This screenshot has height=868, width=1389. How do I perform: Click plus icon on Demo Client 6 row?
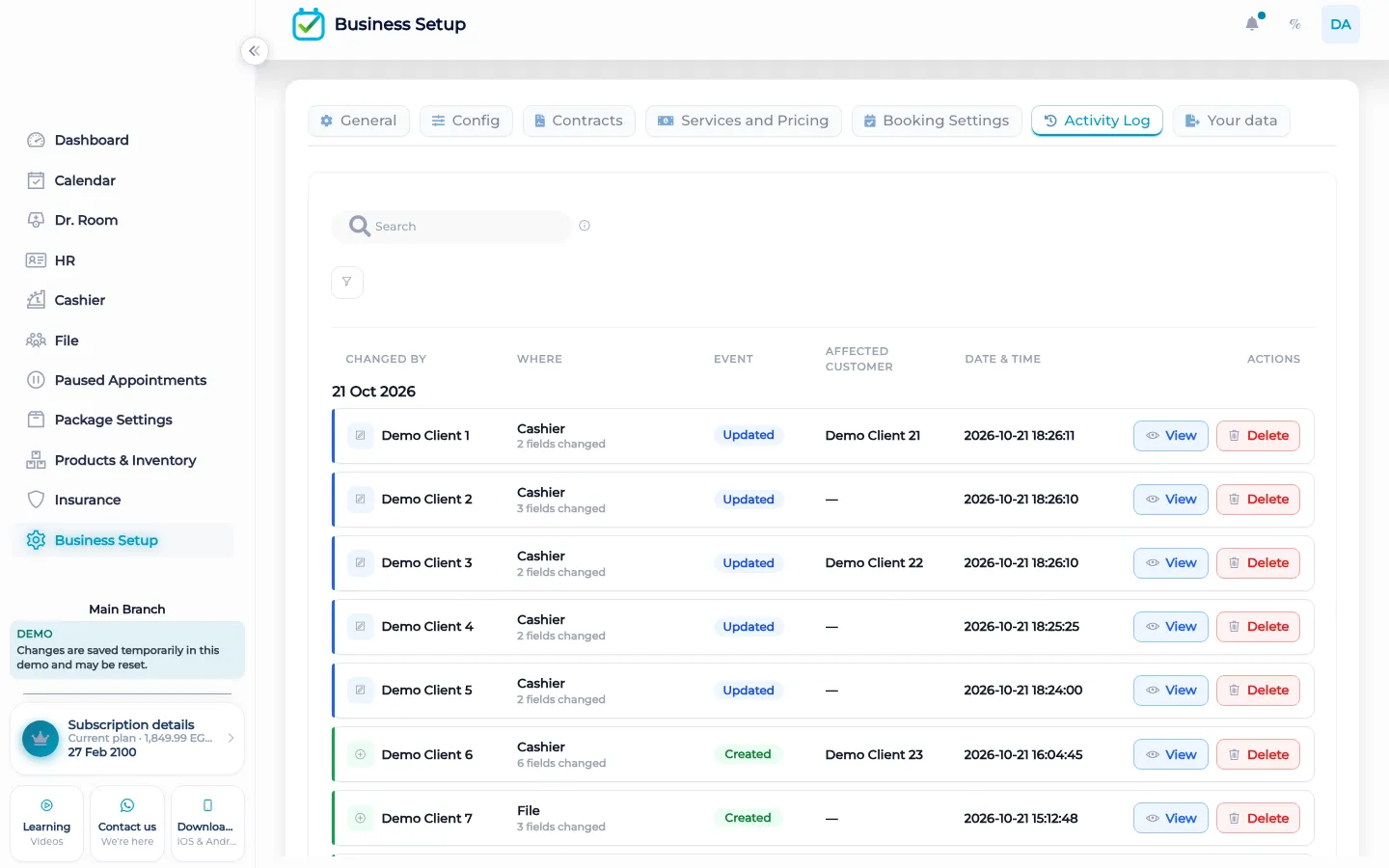360,755
